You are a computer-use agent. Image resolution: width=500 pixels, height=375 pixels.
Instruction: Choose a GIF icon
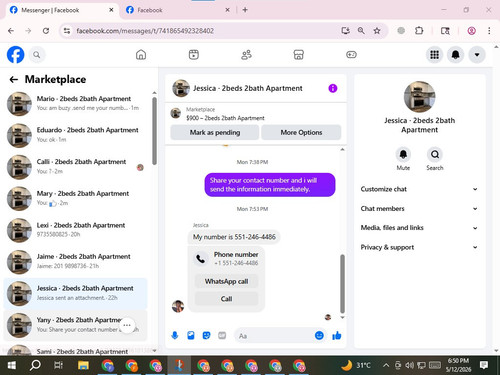[x=222, y=335]
